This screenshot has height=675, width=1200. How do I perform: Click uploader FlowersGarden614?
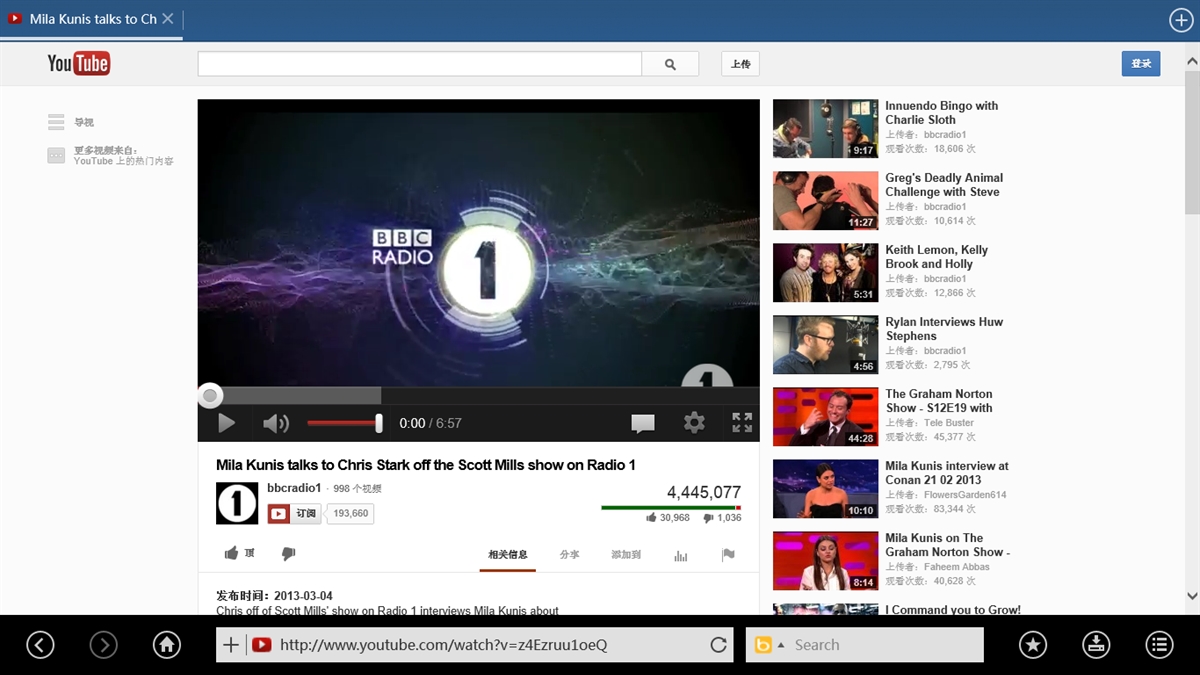tap(965, 495)
